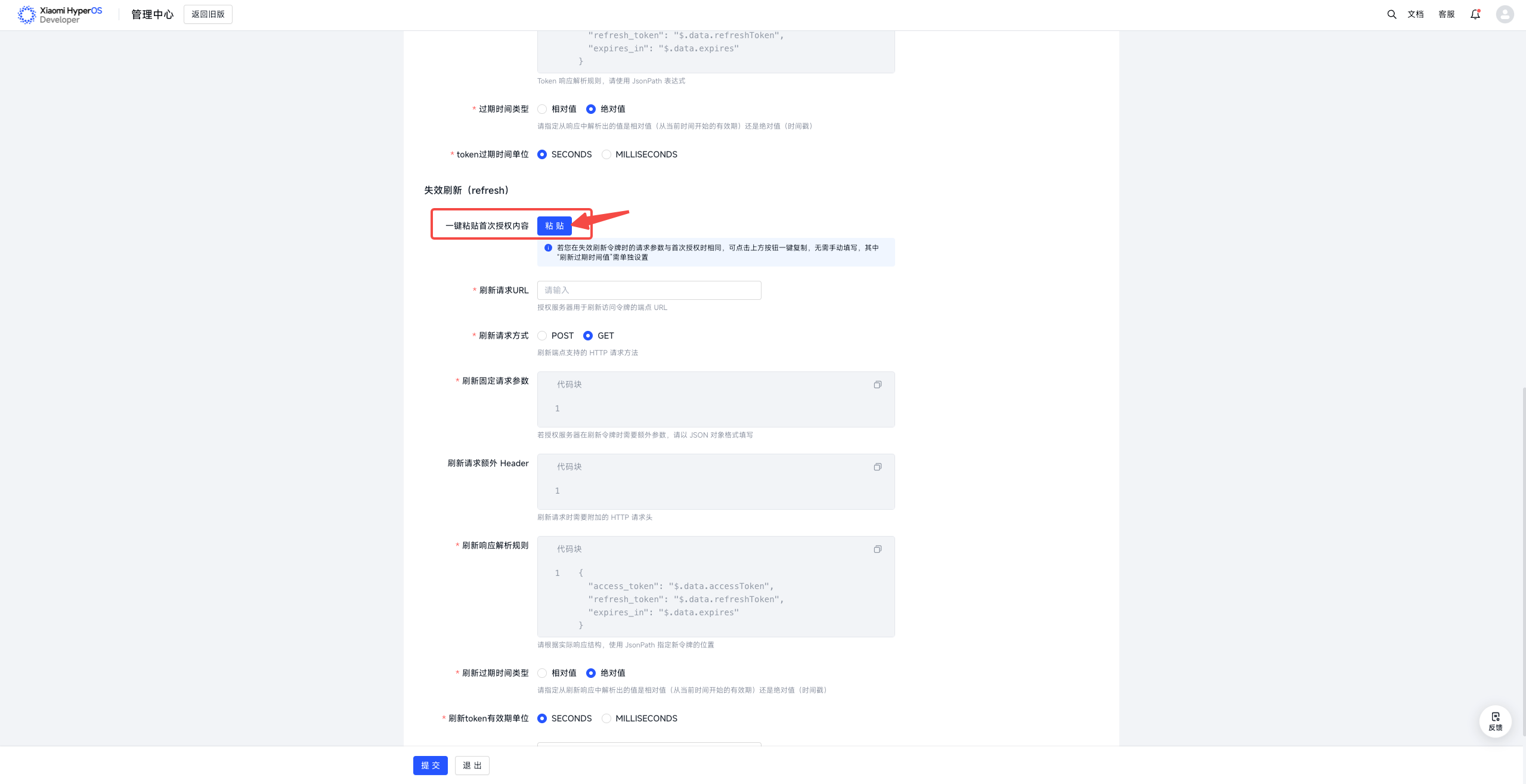Click 返回旧版 button in header
The height and width of the screenshot is (784, 1526).
point(208,14)
